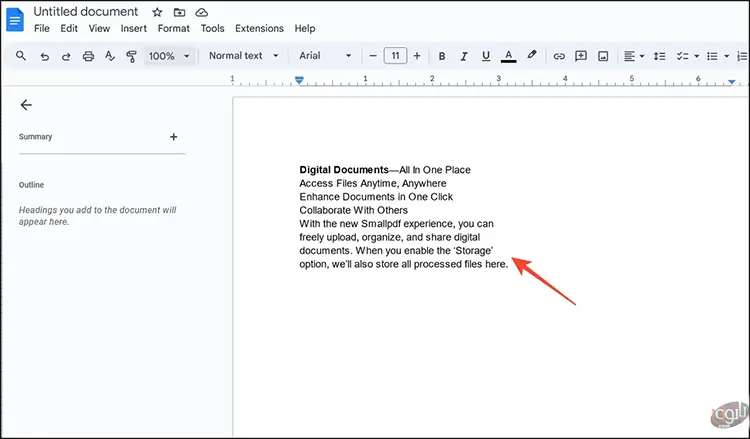Open the Normal text style dropdown

244,56
